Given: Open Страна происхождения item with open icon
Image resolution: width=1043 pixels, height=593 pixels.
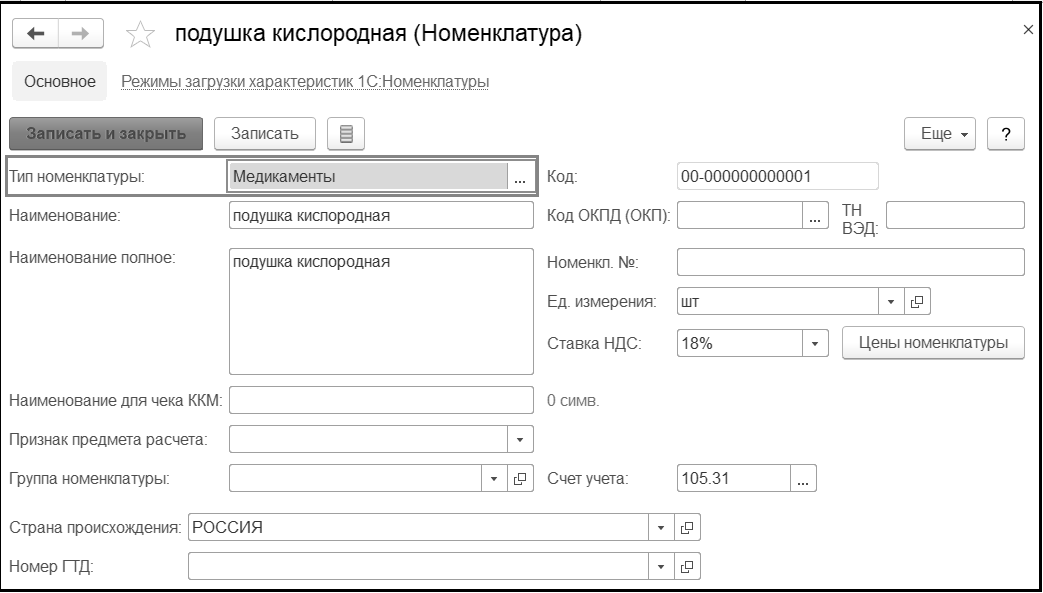Looking at the screenshot, I should (687, 527).
